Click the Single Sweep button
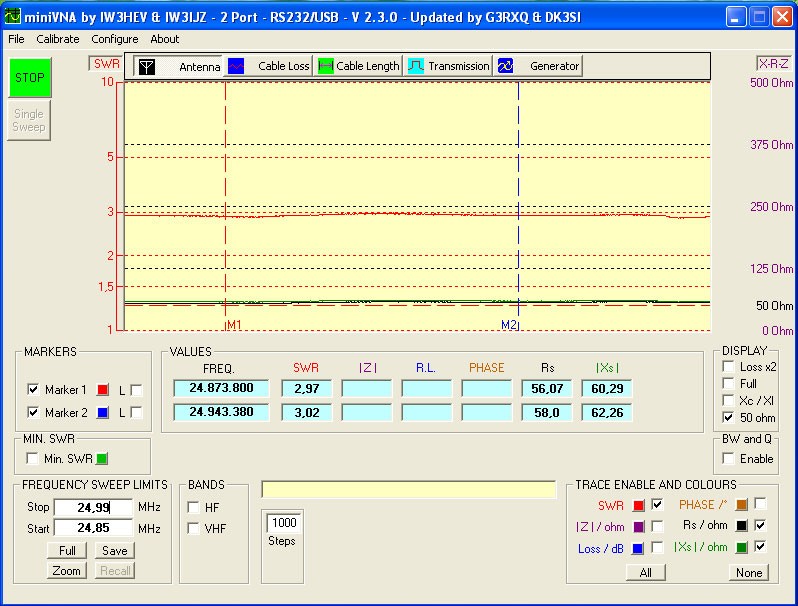 (x=29, y=121)
